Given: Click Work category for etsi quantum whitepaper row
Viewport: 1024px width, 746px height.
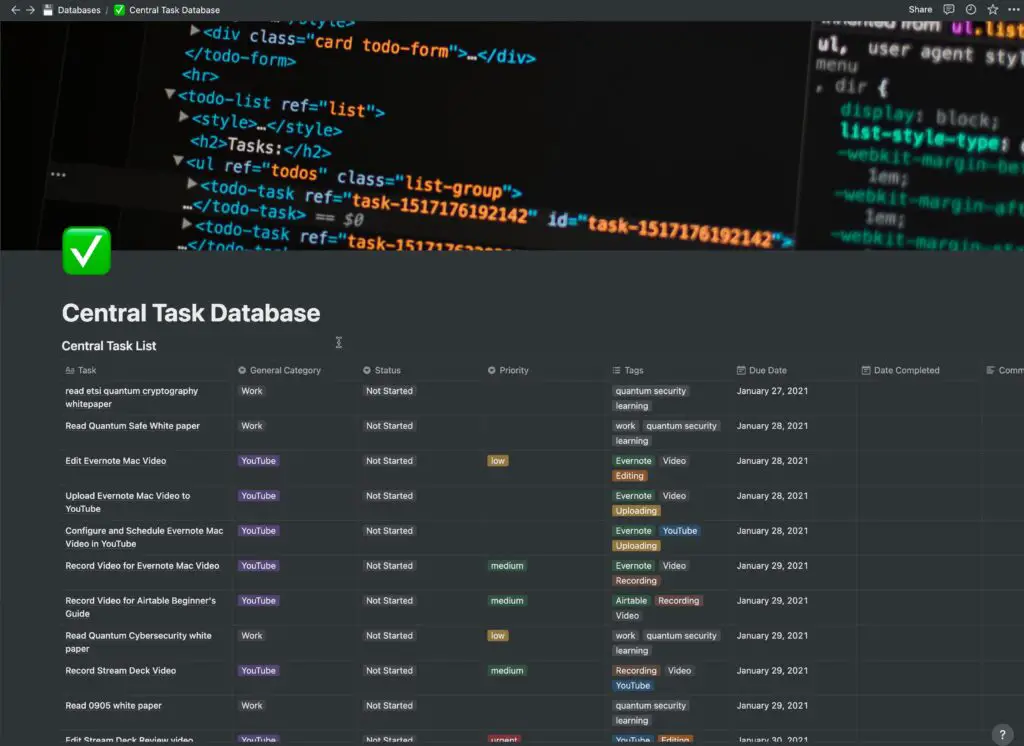Looking at the screenshot, I should tap(251, 391).
